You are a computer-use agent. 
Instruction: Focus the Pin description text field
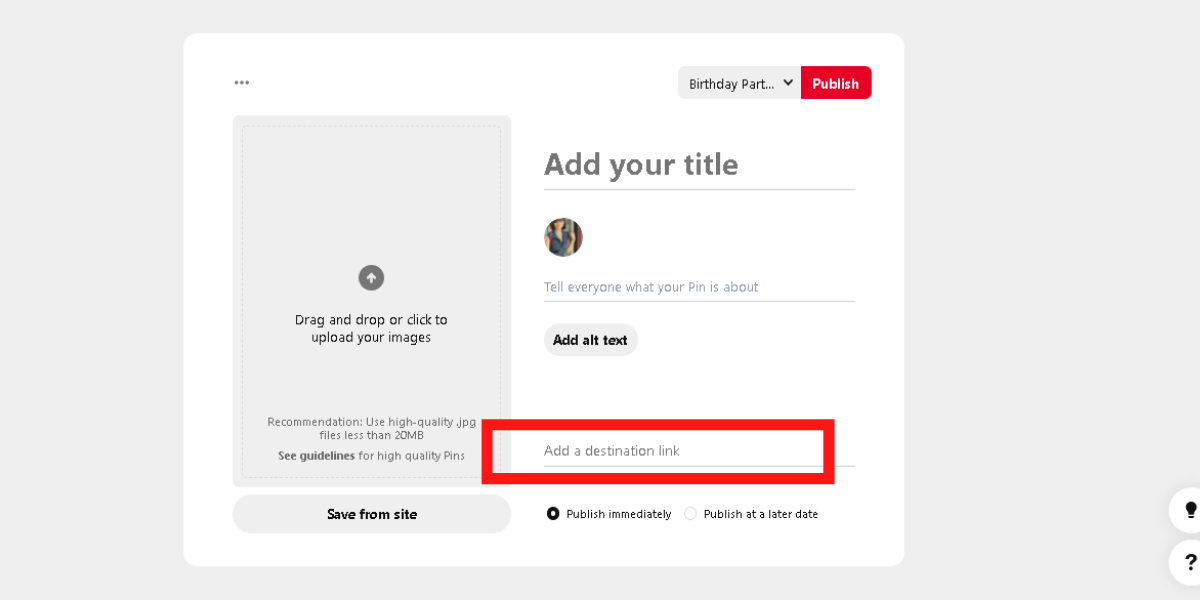698,287
